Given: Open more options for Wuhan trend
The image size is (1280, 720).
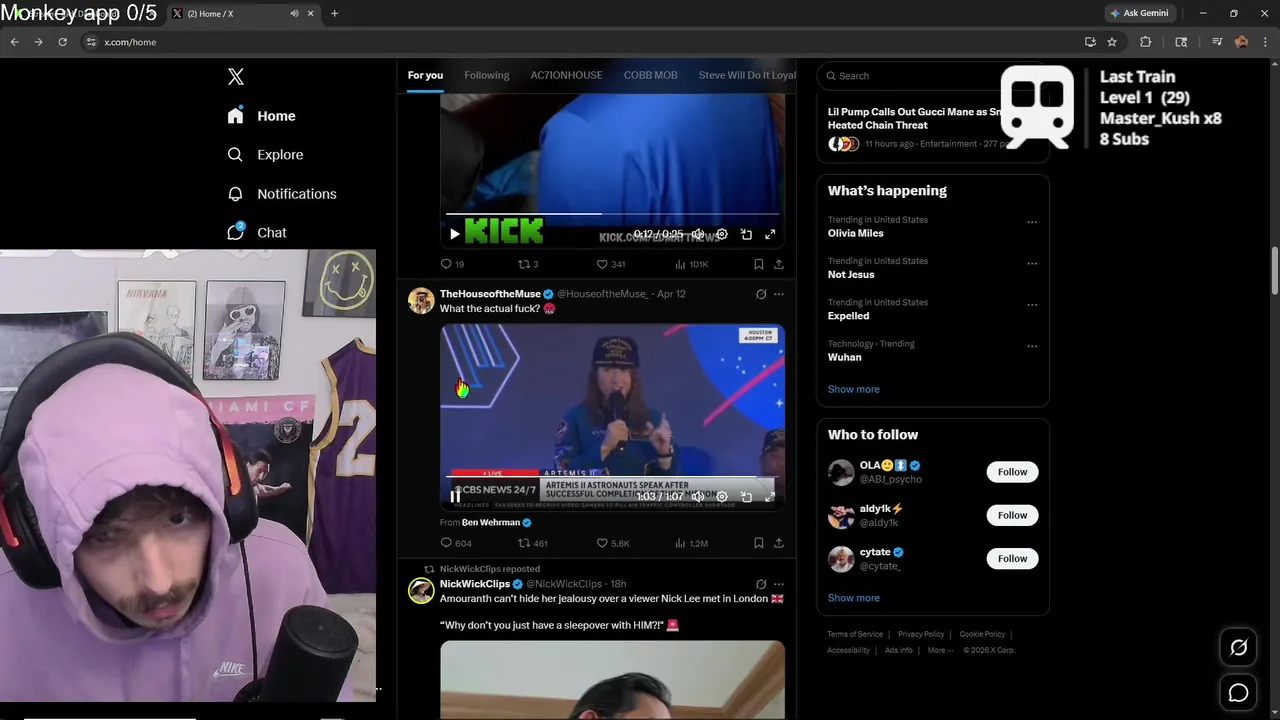Looking at the screenshot, I should [x=1032, y=346].
